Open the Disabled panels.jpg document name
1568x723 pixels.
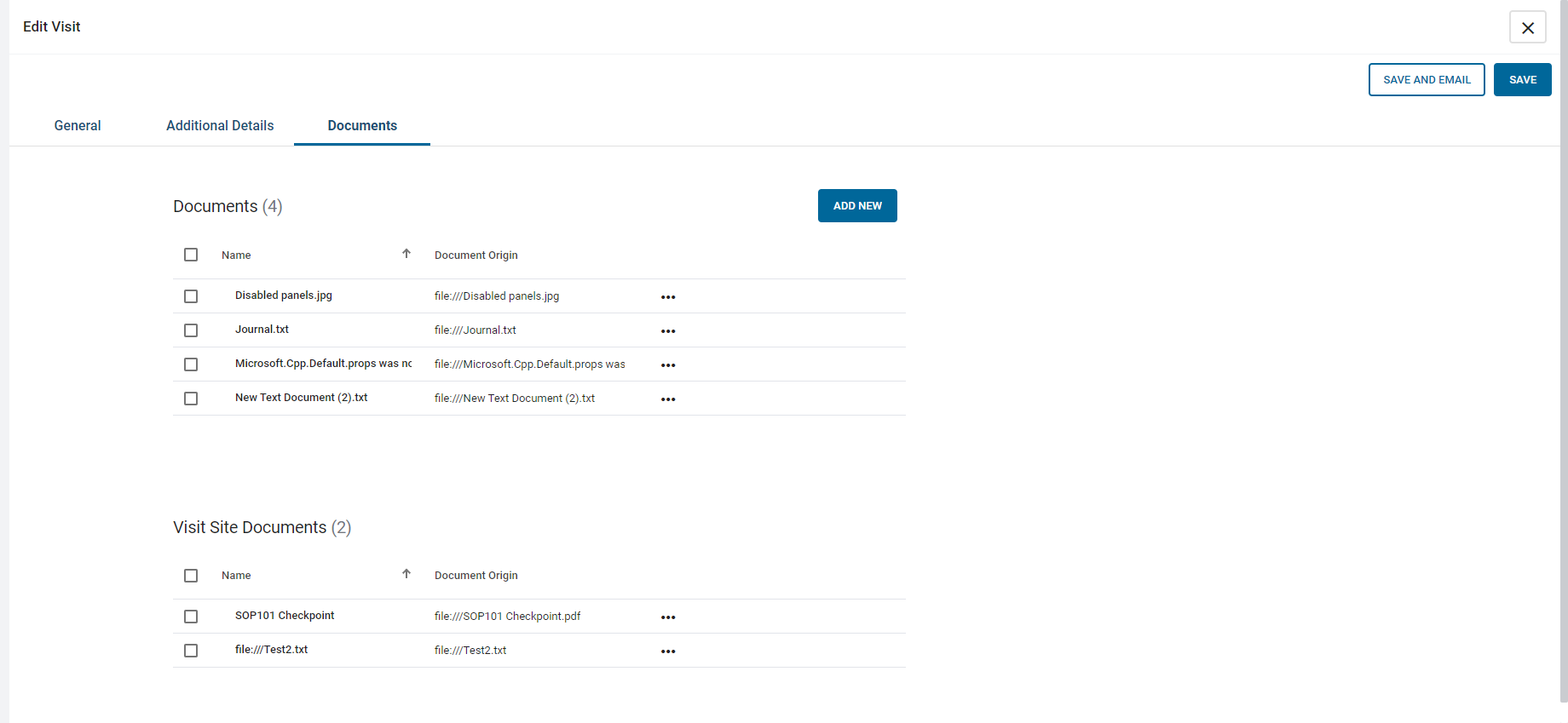point(284,296)
